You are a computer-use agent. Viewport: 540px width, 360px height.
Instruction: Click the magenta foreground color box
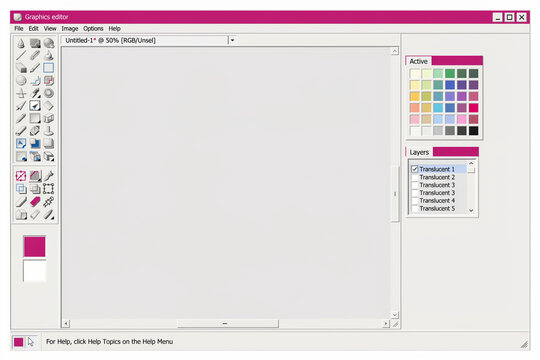click(34, 246)
